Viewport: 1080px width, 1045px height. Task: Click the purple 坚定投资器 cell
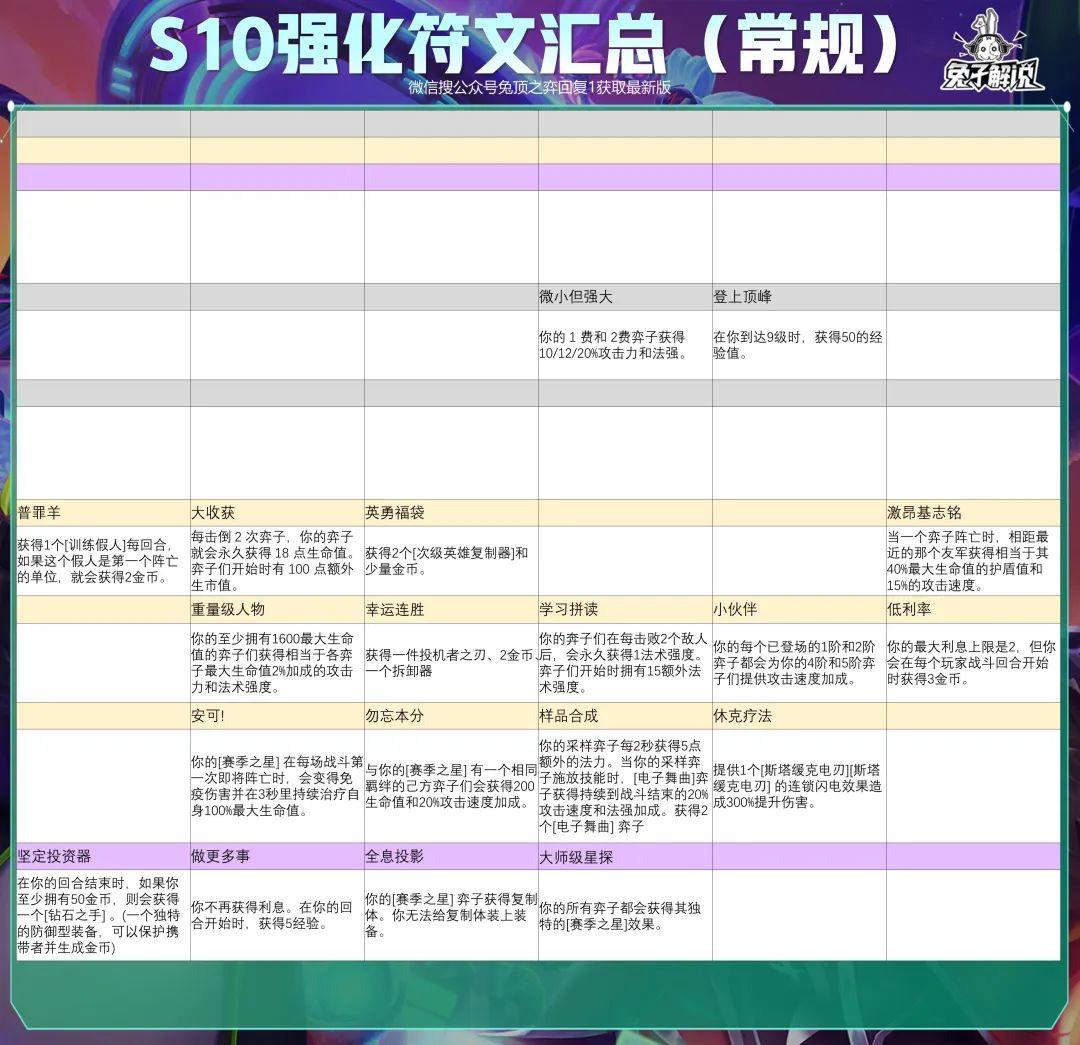pyautogui.click(x=103, y=856)
